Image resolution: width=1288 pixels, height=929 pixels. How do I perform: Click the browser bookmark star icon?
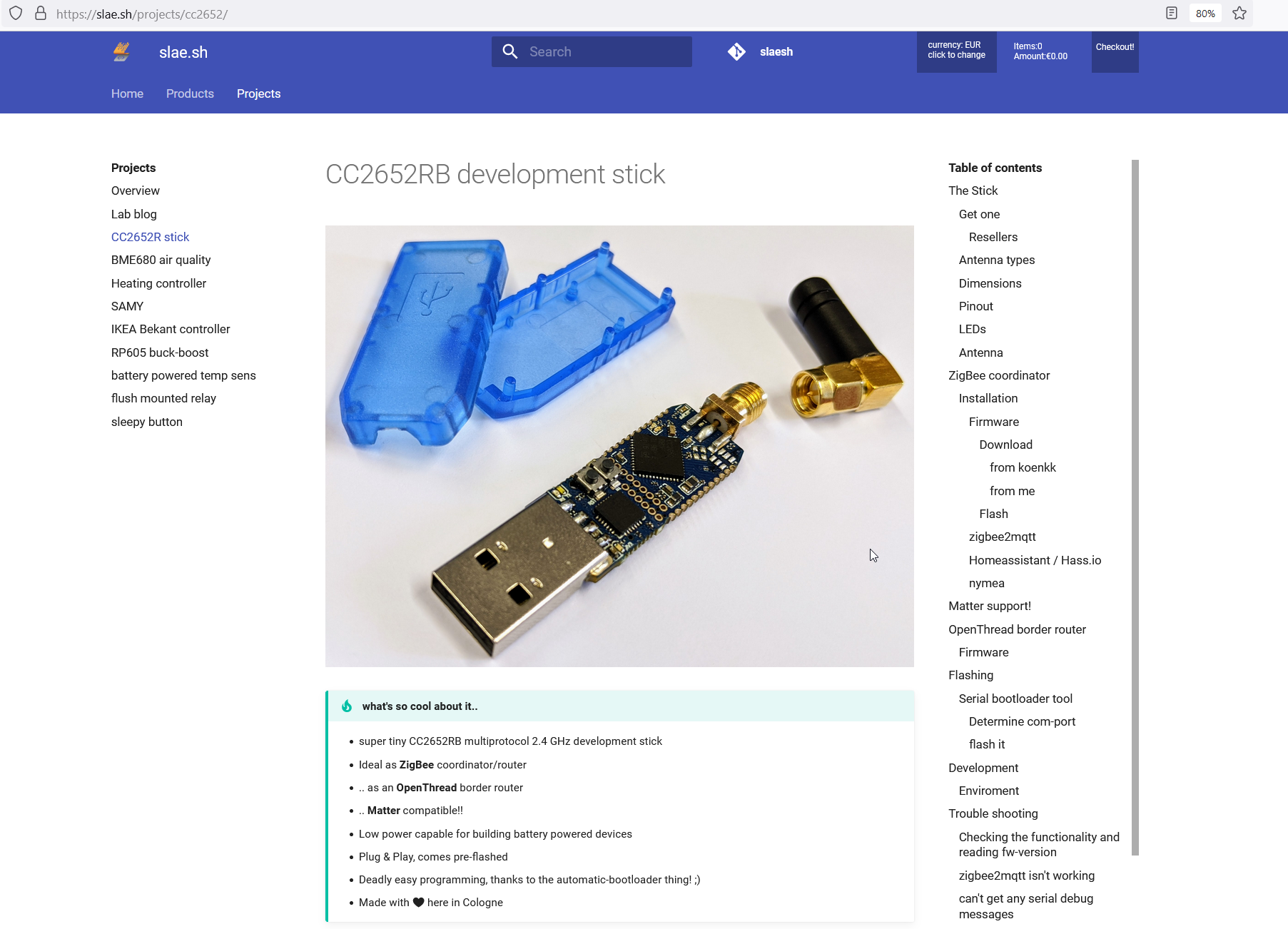tap(1239, 14)
